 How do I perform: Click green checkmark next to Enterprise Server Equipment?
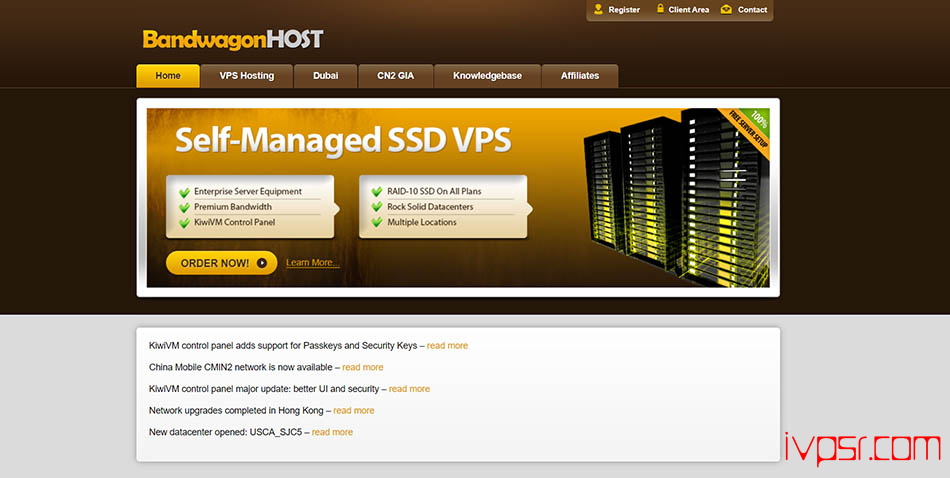[184, 192]
